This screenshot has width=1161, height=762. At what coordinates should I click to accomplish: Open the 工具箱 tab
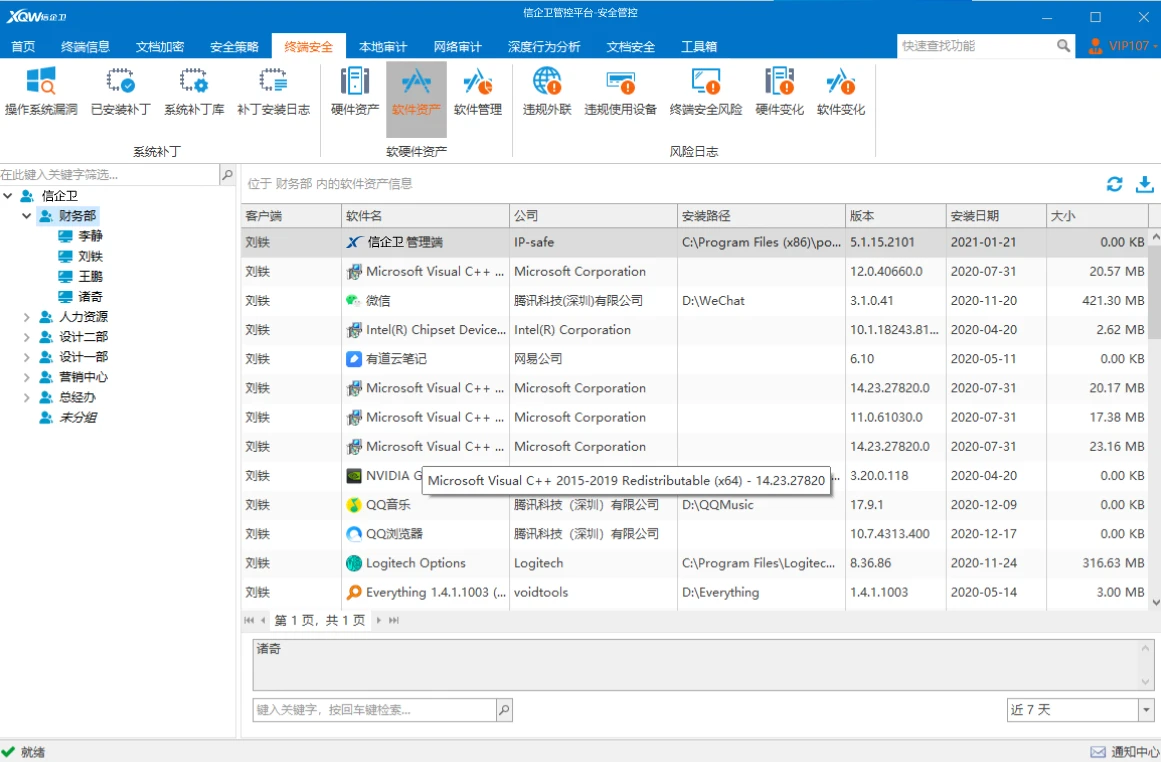pos(699,47)
